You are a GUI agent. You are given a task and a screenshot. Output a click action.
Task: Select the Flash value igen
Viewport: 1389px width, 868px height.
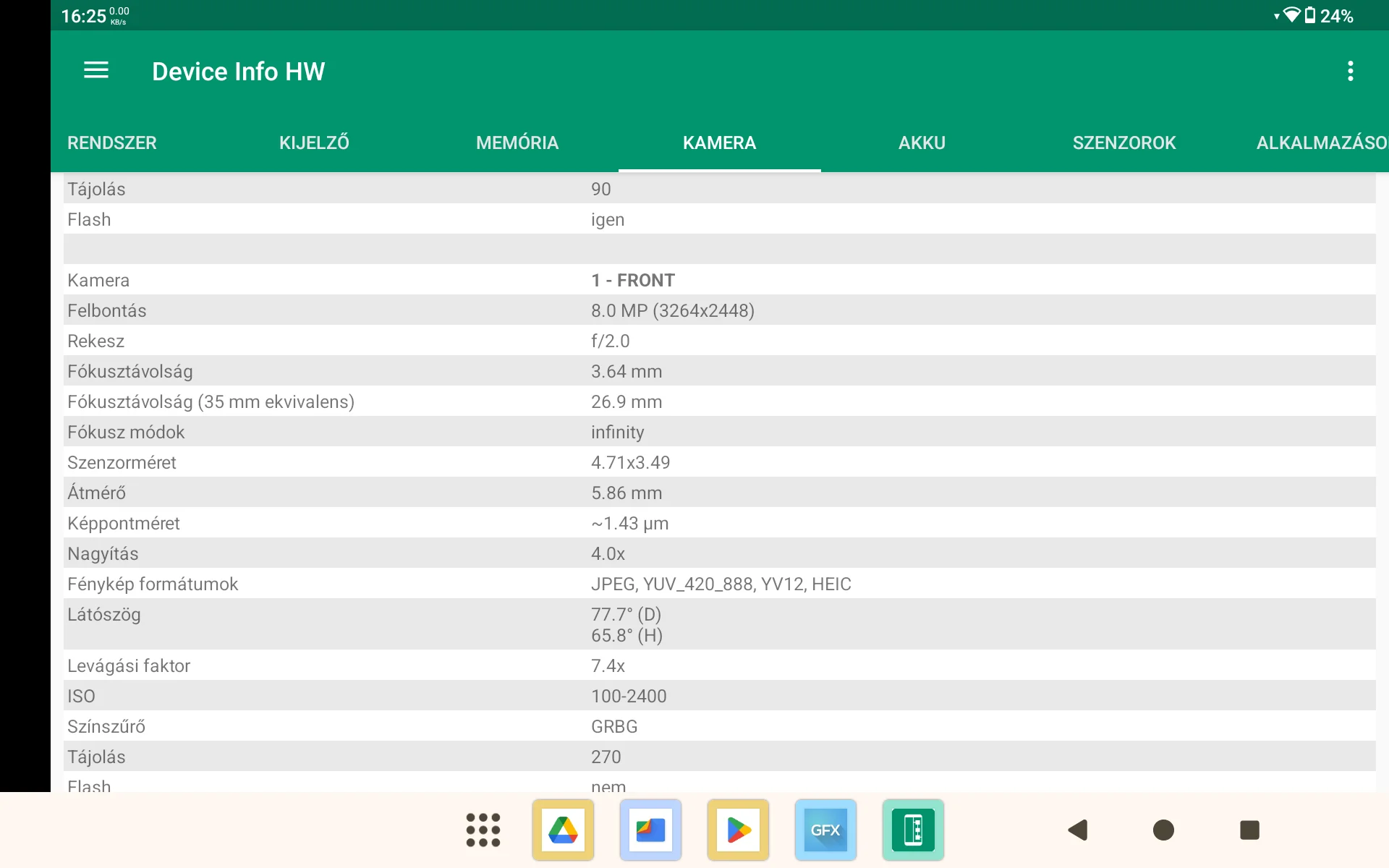[608, 219]
